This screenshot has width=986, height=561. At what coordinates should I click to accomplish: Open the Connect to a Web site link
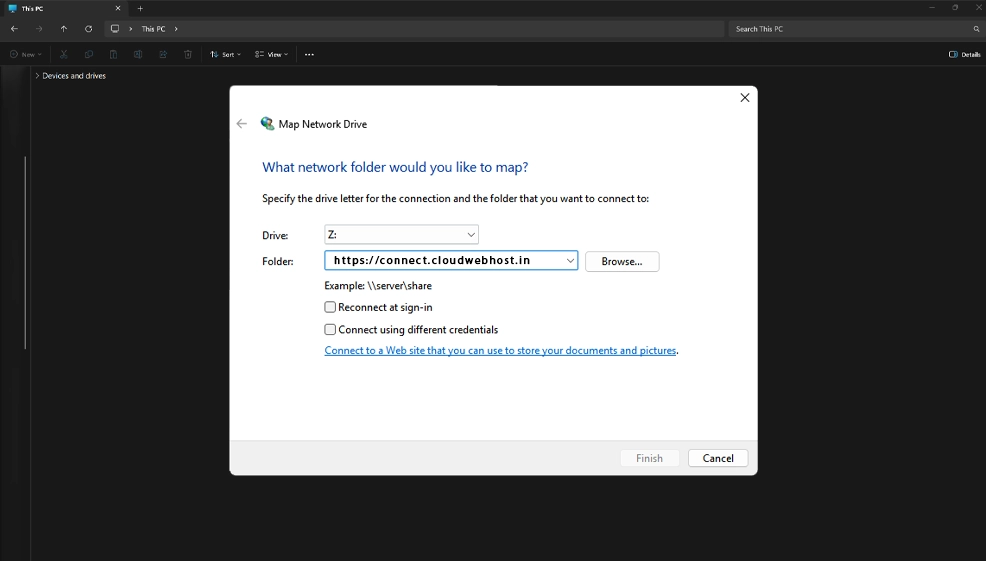pyautogui.click(x=500, y=350)
